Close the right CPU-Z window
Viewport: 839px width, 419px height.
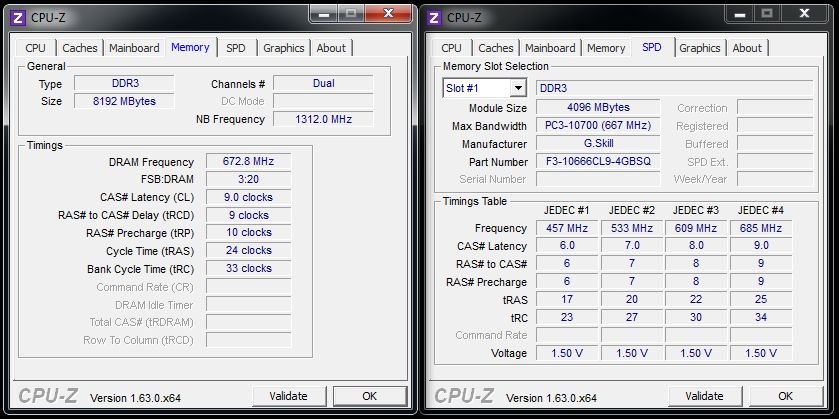(x=805, y=13)
